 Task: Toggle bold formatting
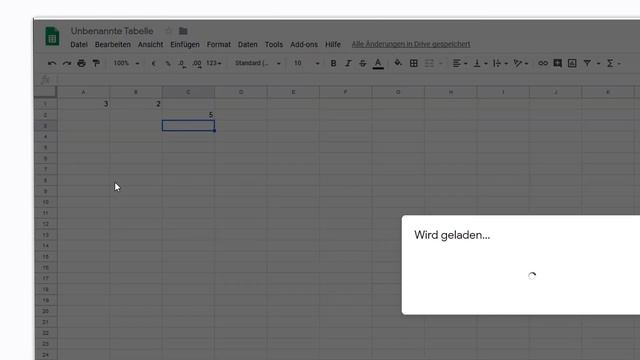[x=333, y=63]
